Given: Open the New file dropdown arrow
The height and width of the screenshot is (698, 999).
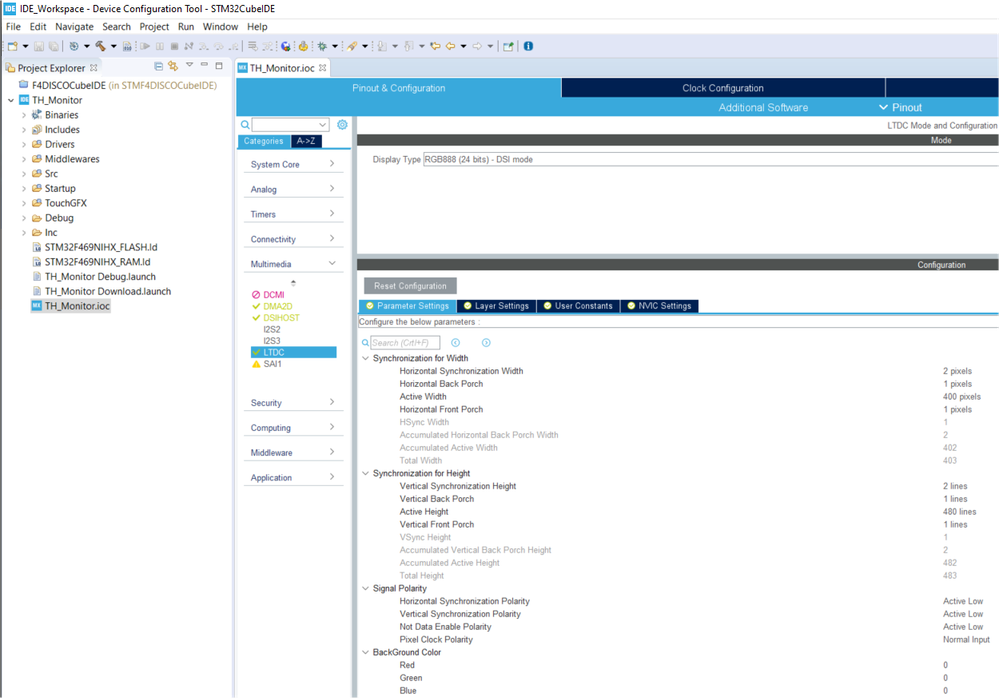Looking at the screenshot, I should click(25, 46).
